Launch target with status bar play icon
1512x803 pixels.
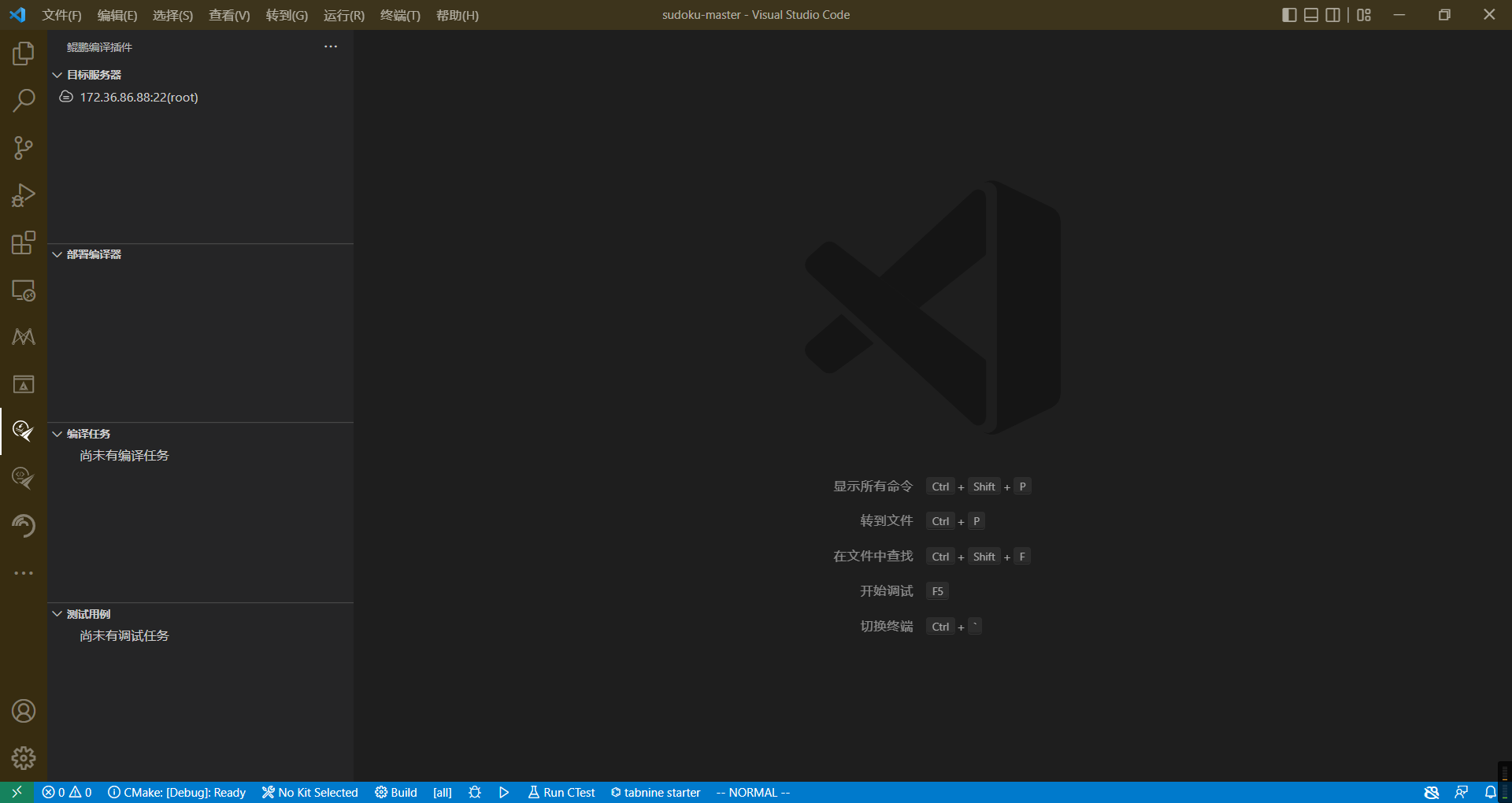504,792
